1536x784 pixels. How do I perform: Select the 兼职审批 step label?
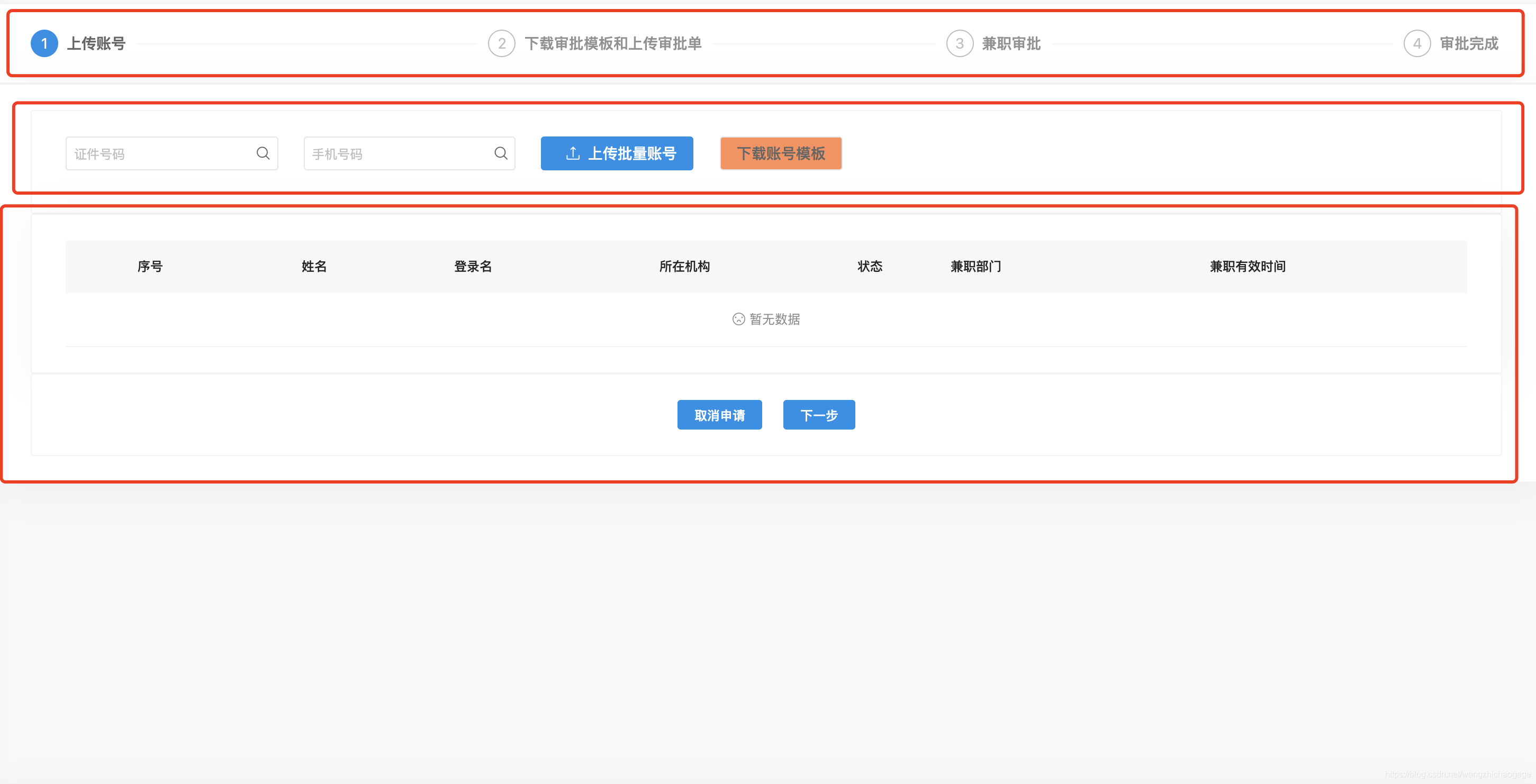coord(1011,43)
